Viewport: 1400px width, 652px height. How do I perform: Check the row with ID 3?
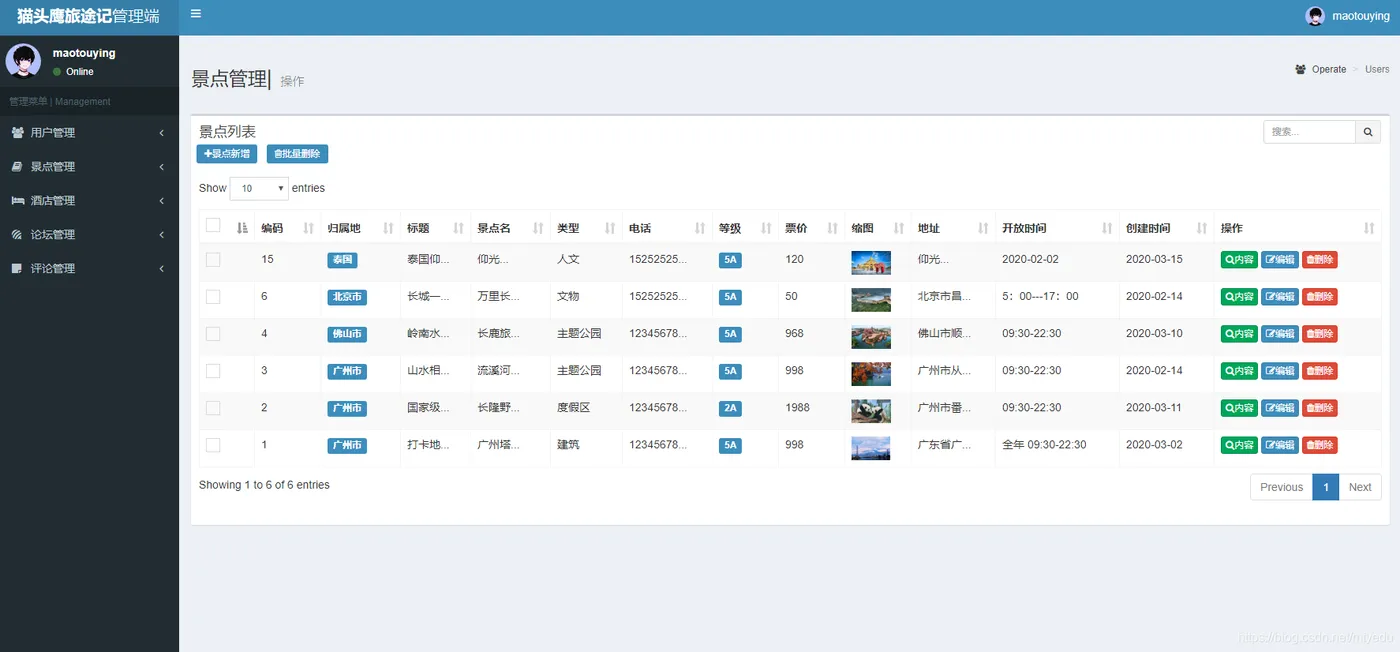point(213,371)
